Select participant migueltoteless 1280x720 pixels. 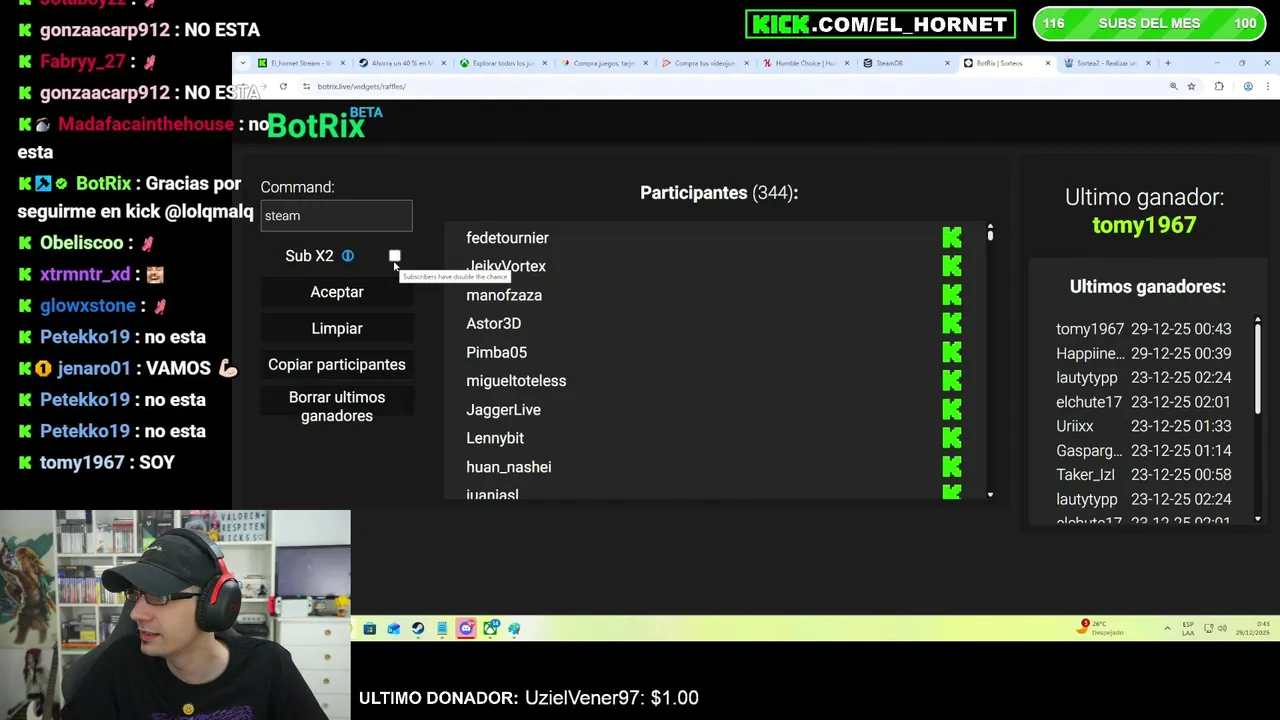[x=516, y=381]
